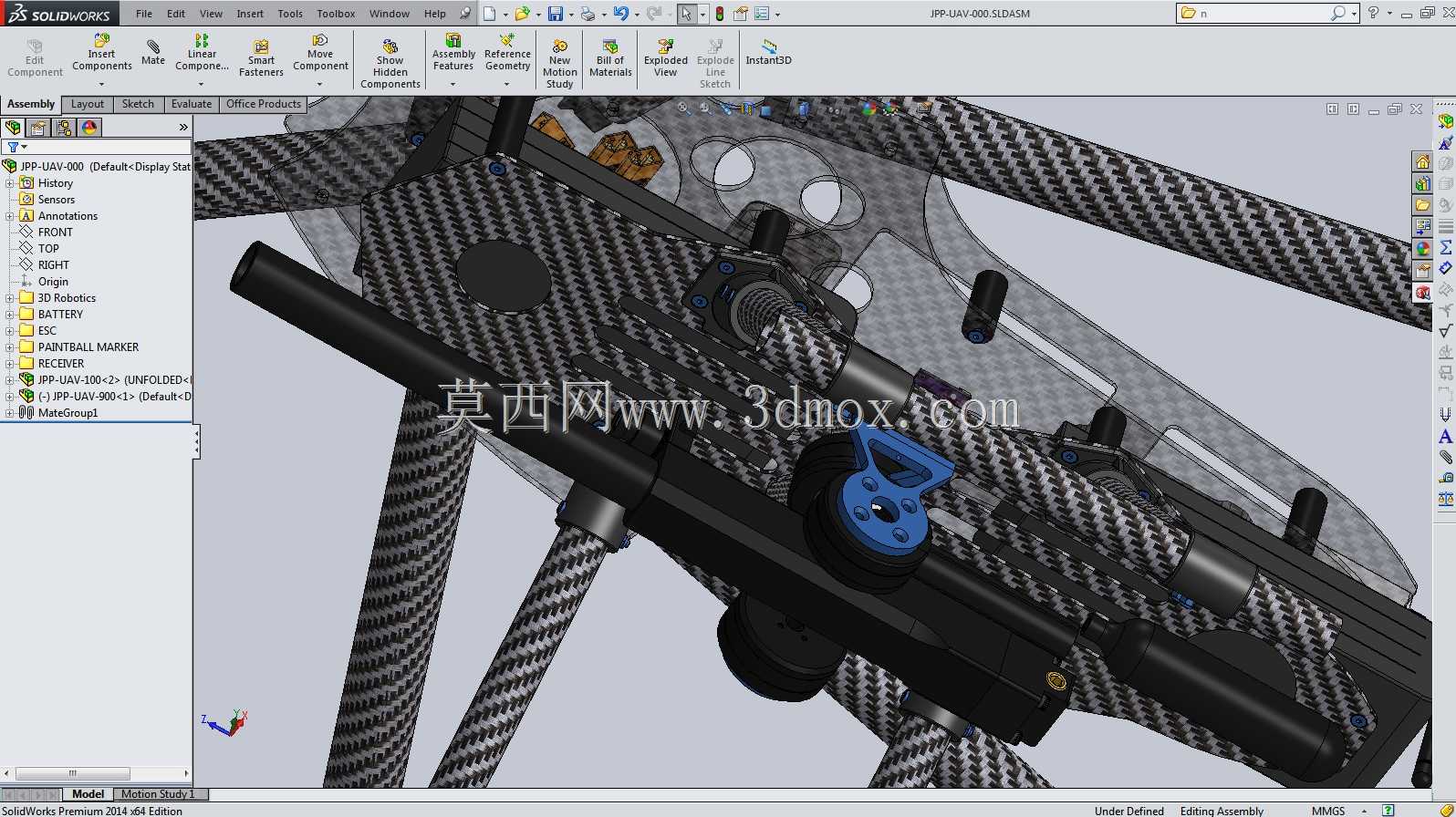The width and height of the screenshot is (1456, 817).
Task: Click the MMGS unit system button
Action: (x=1328, y=811)
